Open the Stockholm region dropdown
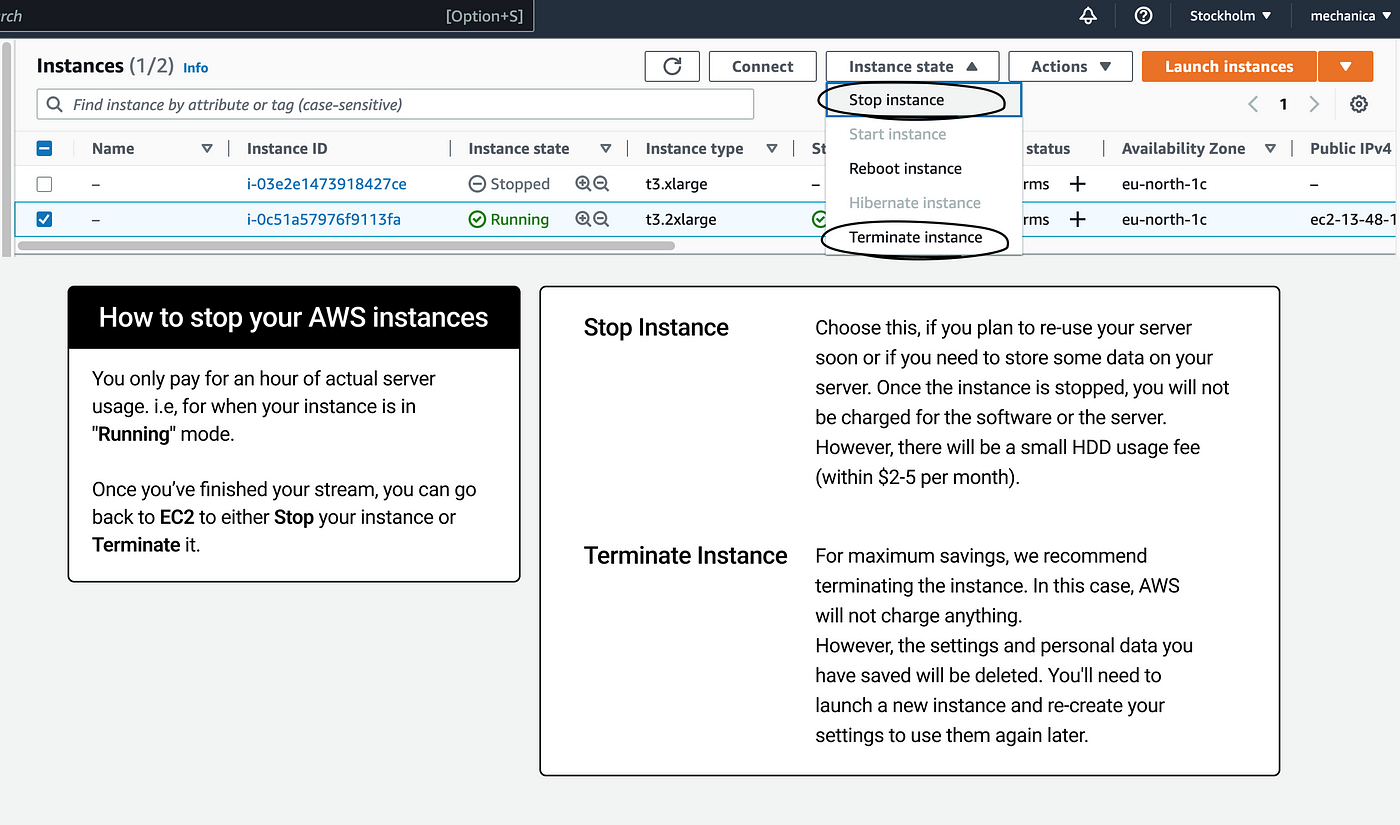This screenshot has width=1400, height=825. [x=1230, y=16]
